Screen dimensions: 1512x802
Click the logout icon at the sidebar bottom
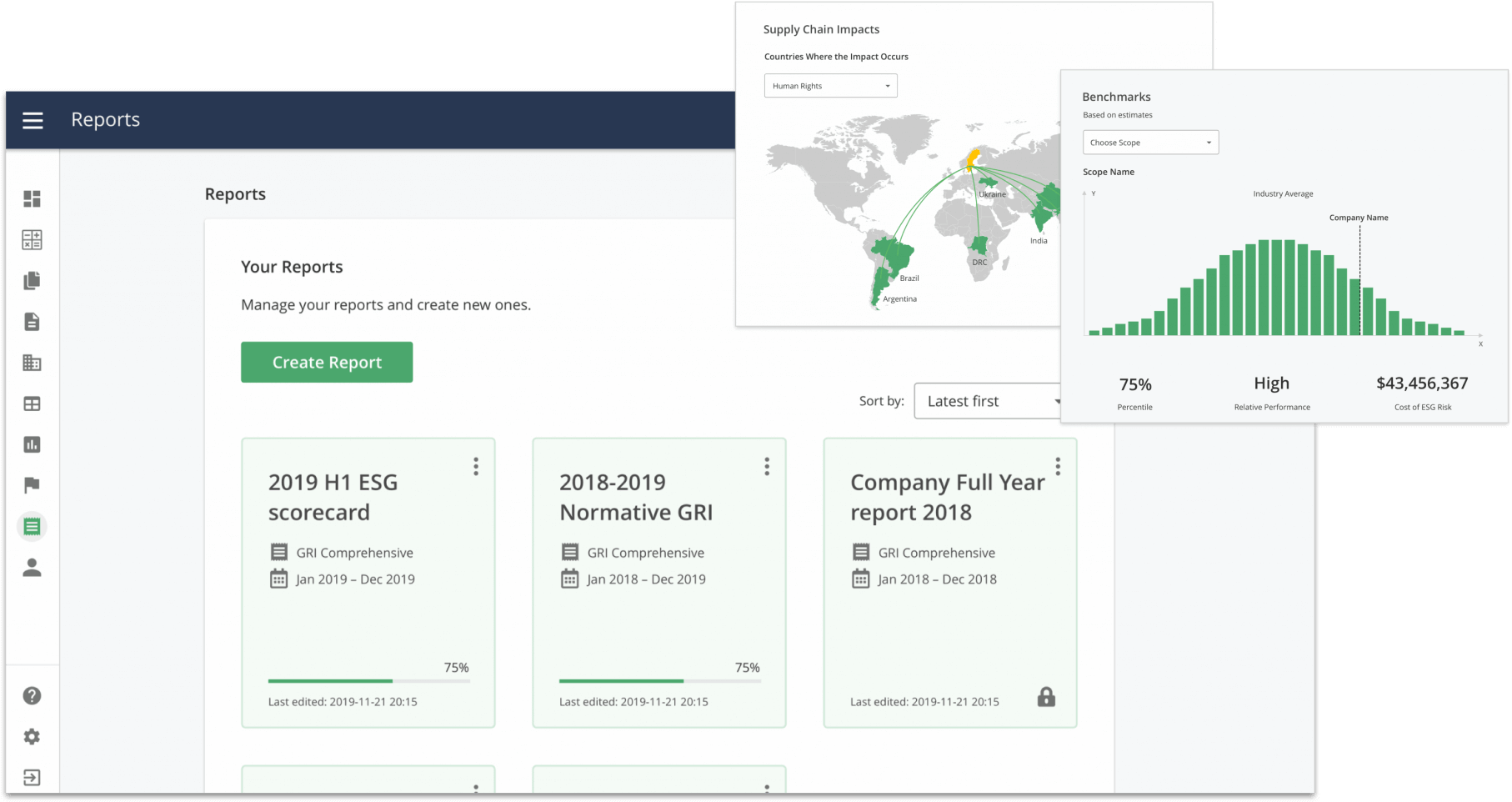32,777
